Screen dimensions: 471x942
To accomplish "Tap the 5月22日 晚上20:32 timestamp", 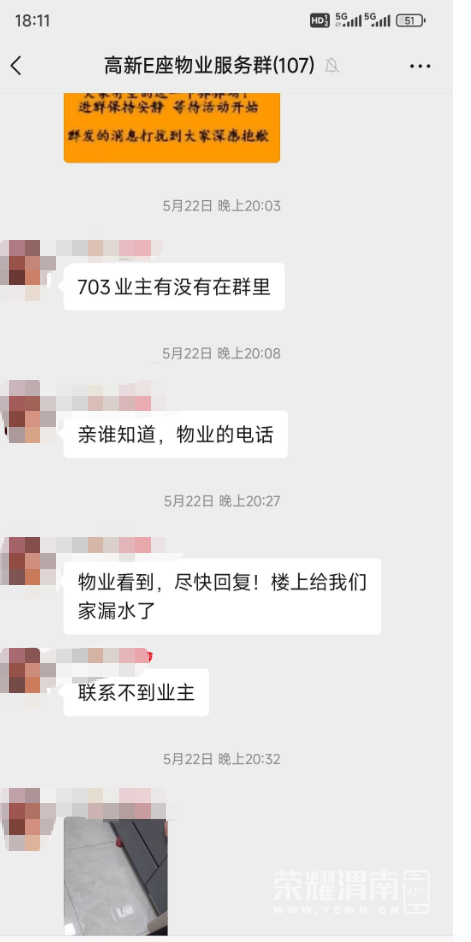I will point(222,759).
